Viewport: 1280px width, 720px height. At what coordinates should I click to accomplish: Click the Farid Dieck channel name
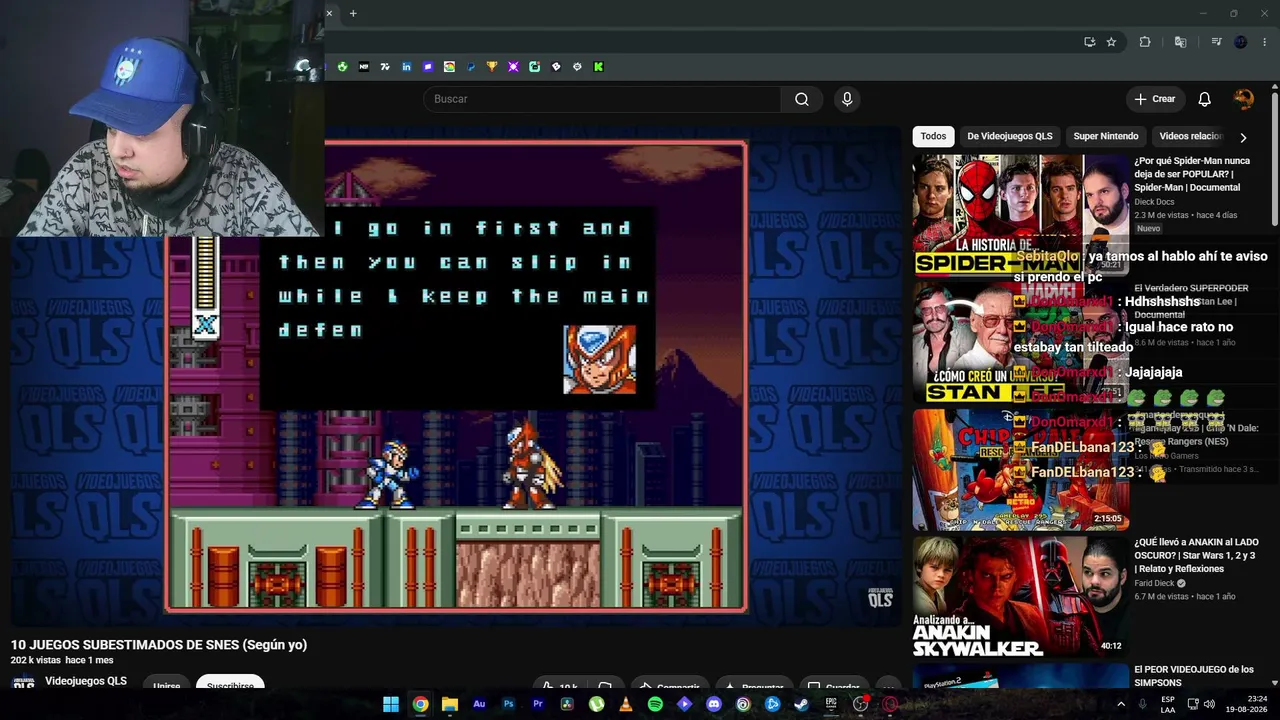tap(1154, 583)
